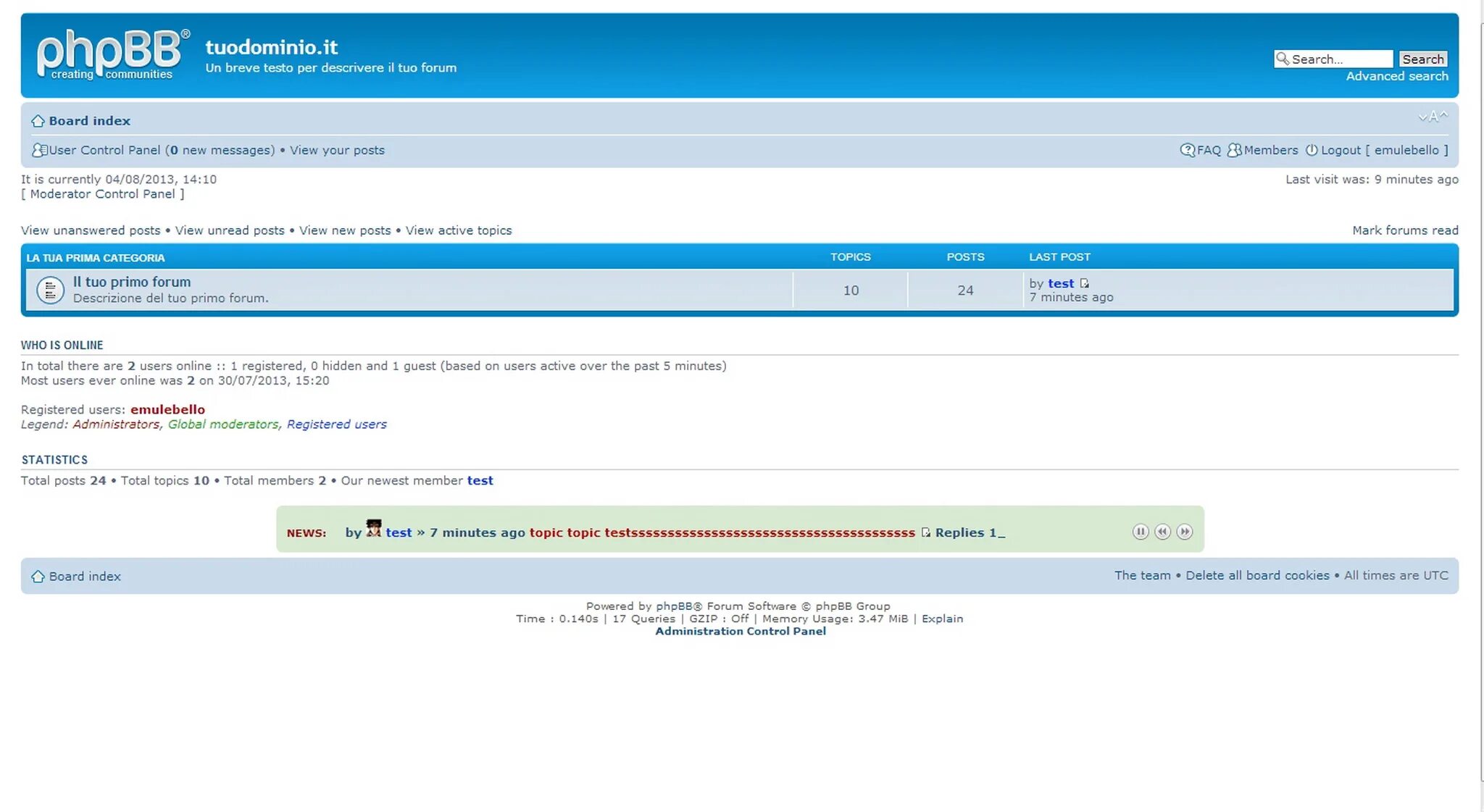The image size is (1484, 812).
Task: Click the newest member test profile link
Action: pos(480,480)
